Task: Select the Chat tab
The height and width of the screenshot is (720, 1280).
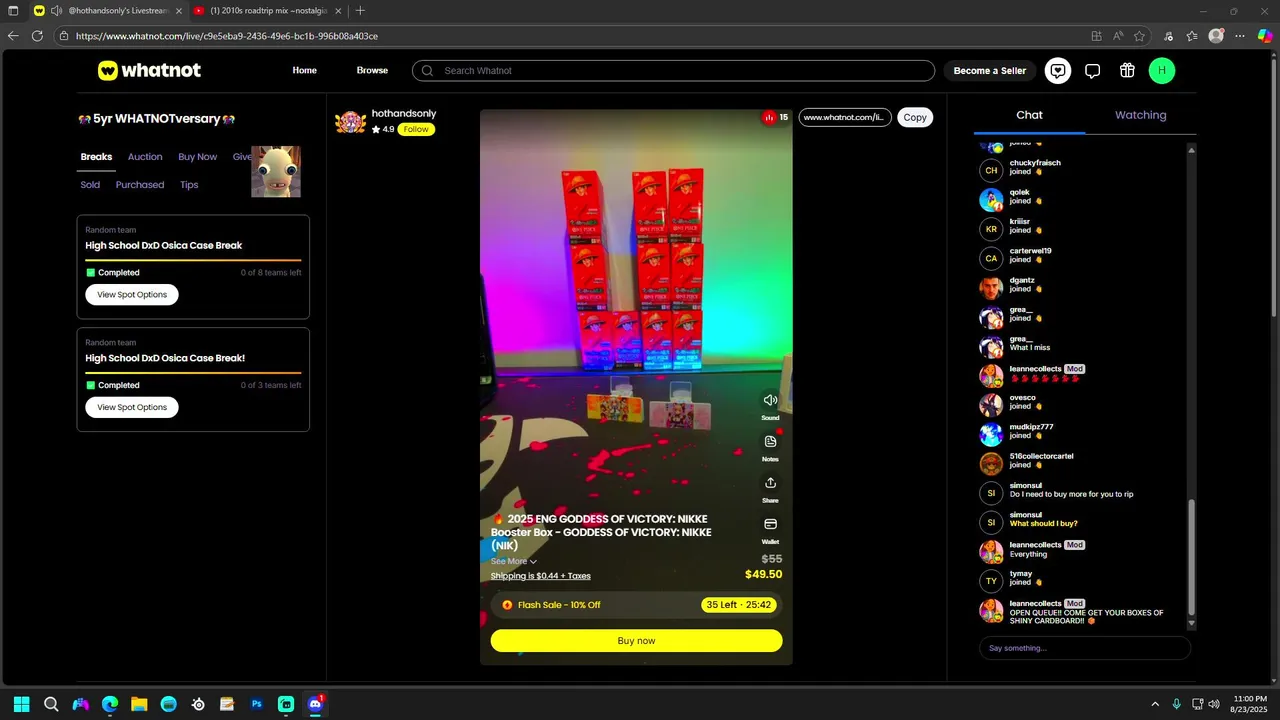Action: (1029, 115)
